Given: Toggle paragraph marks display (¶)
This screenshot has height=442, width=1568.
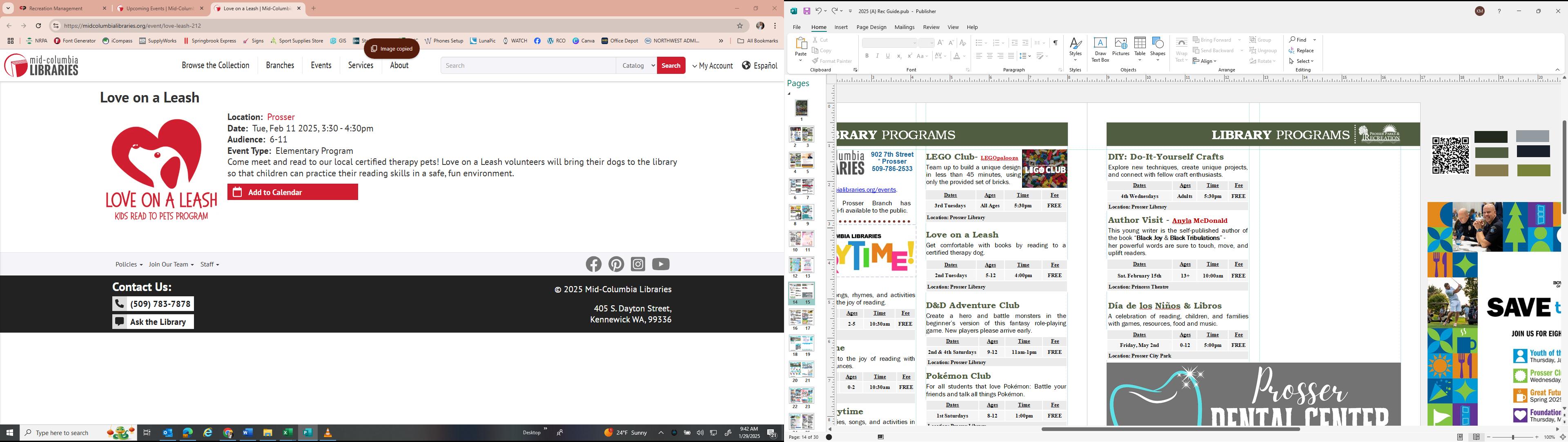Looking at the screenshot, I should (1055, 42).
